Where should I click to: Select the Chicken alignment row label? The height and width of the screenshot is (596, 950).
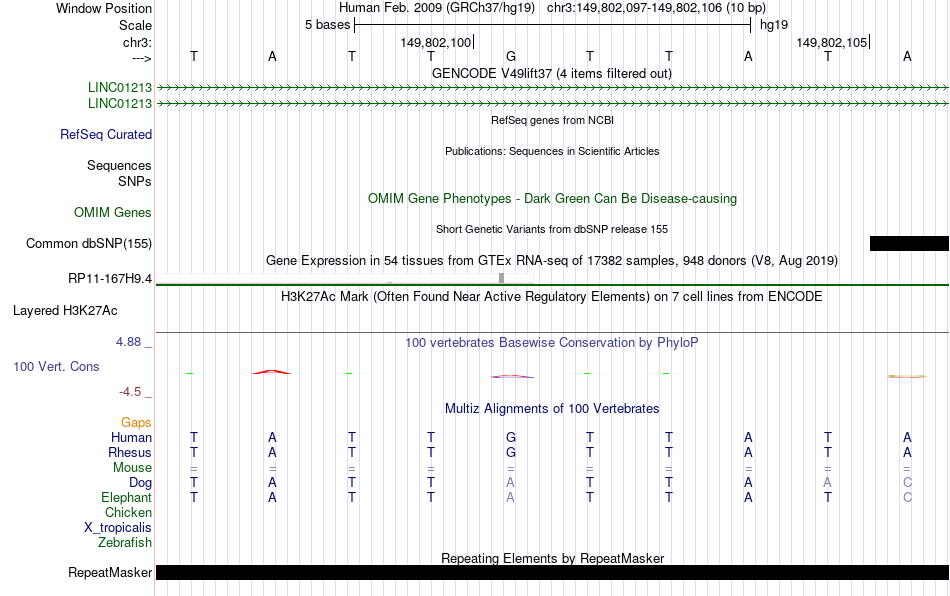click(x=128, y=512)
